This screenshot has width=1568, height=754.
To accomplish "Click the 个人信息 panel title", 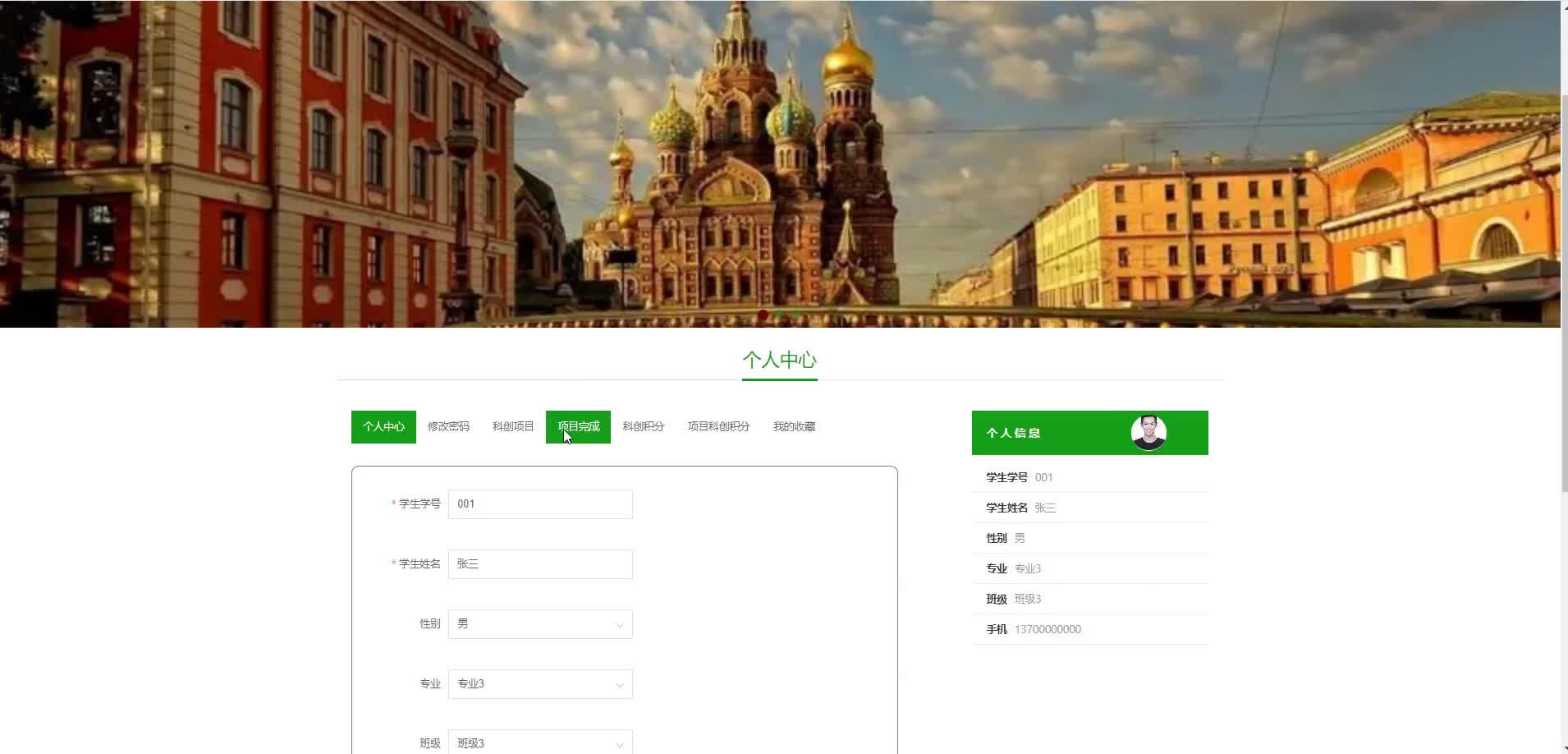I will (x=1013, y=433).
